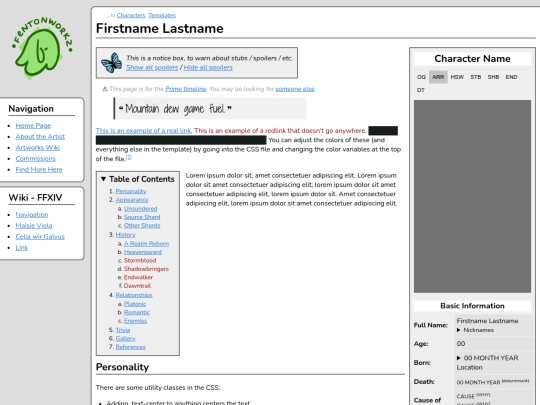Click the Shadowbringers redlink
540x405 pixels.
(146, 269)
